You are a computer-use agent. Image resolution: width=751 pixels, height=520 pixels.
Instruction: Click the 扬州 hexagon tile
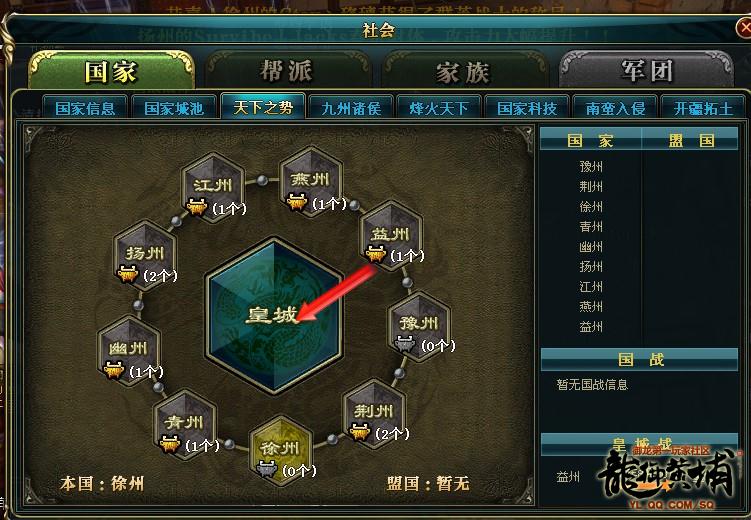(145, 255)
